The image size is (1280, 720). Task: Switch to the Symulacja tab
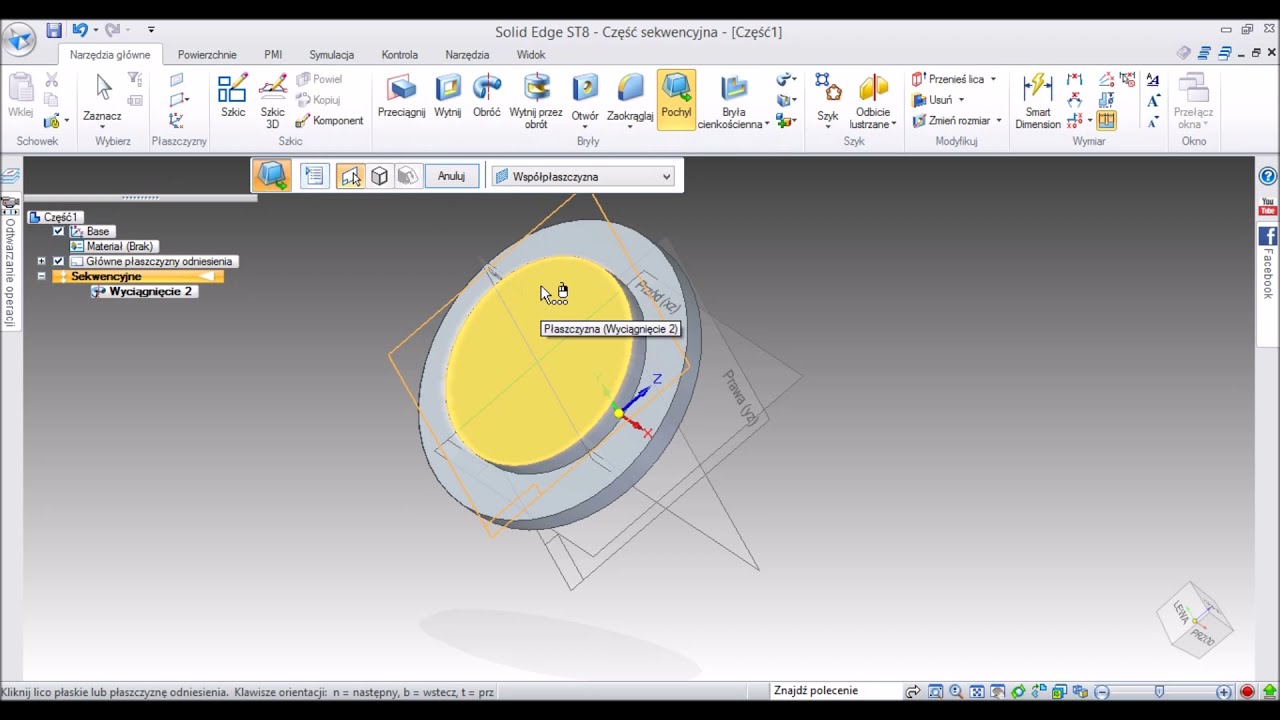point(331,55)
